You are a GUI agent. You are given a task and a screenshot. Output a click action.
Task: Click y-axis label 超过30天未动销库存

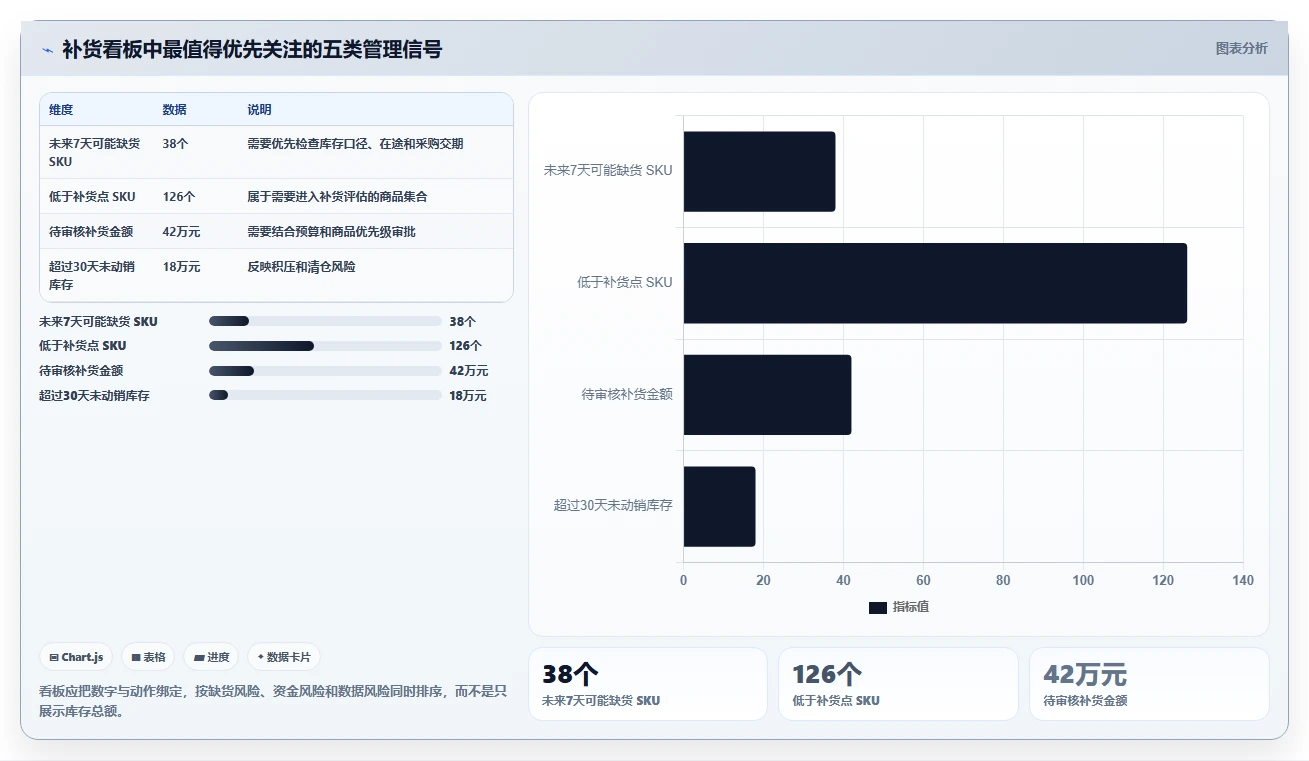coord(613,506)
